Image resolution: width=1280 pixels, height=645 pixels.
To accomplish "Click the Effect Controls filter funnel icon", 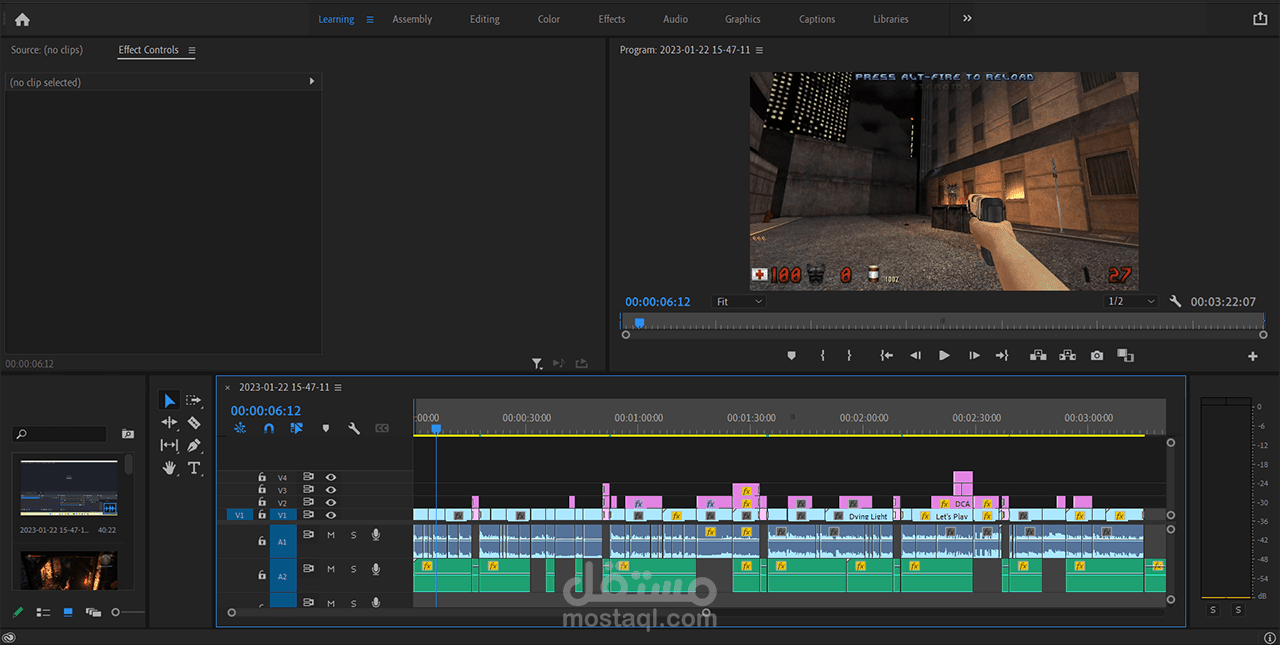I will pyautogui.click(x=537, y=364).
